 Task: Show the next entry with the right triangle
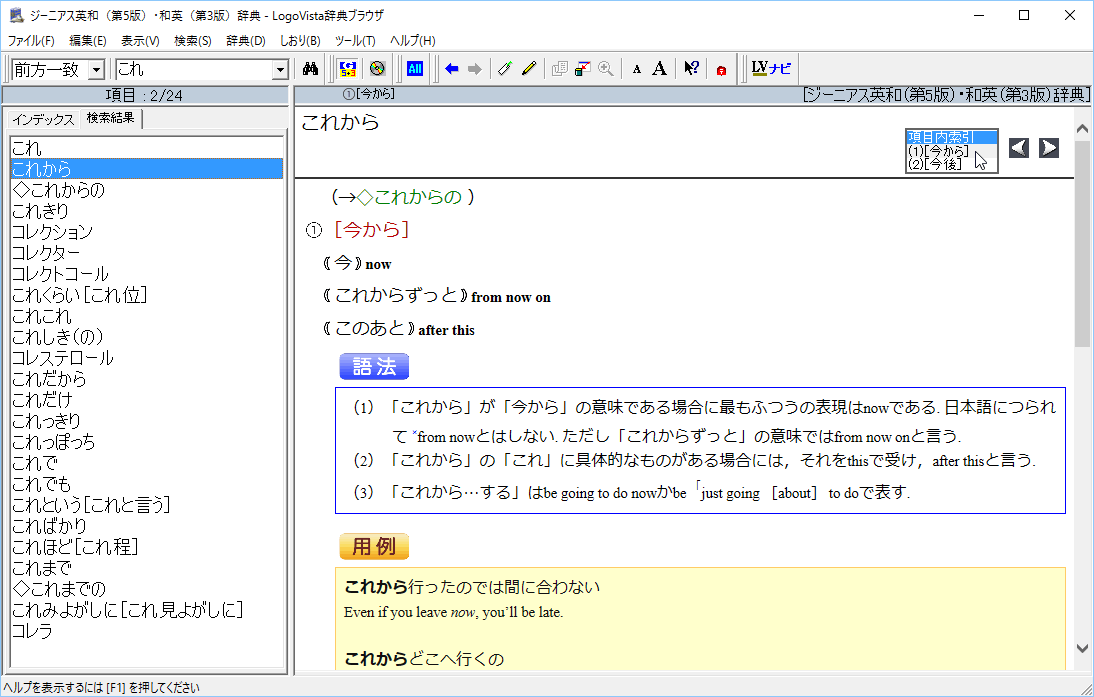coord(1048,148)
